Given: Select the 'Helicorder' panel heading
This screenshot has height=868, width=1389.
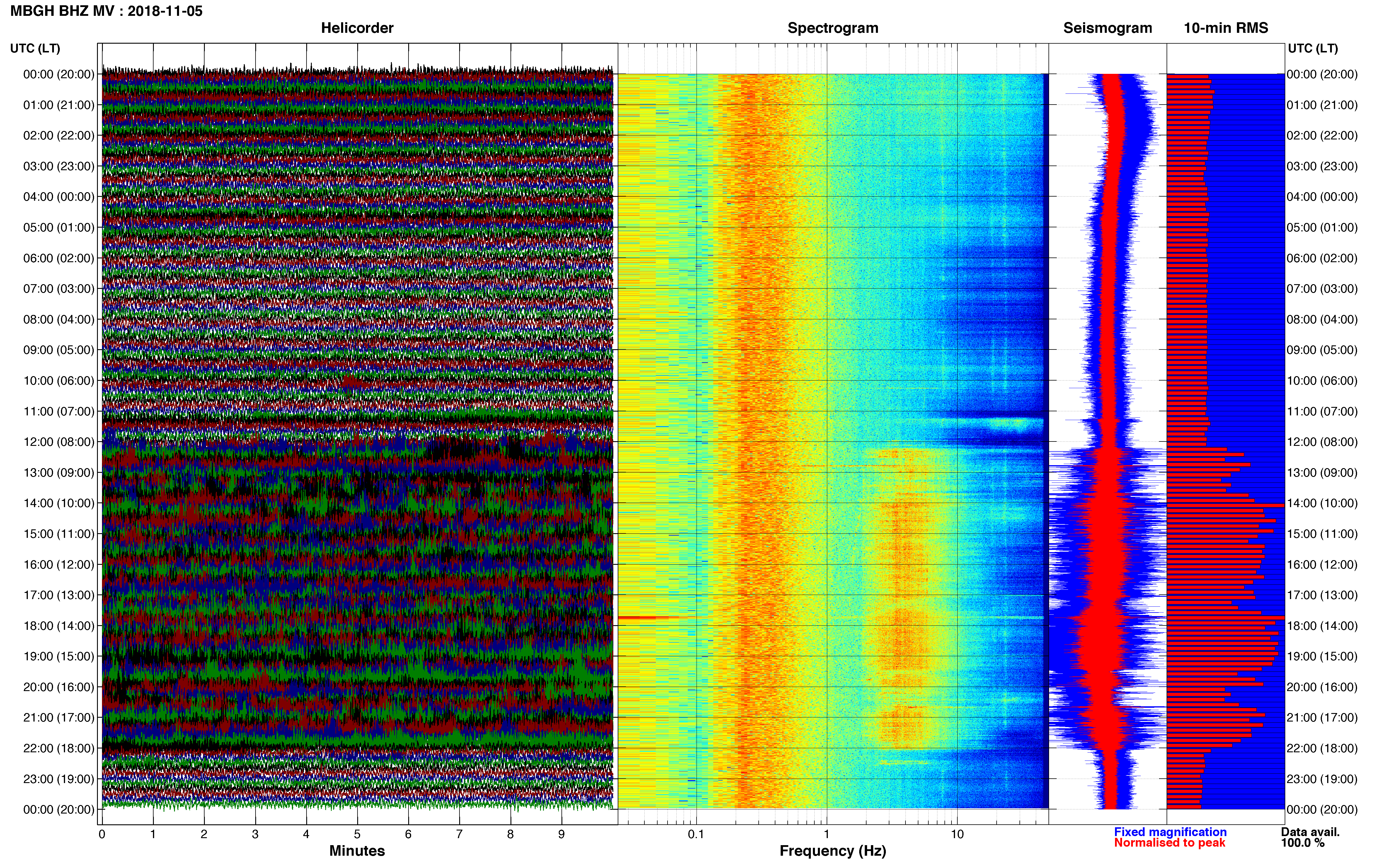Looking at the screenshot, I should coord(357,28).
